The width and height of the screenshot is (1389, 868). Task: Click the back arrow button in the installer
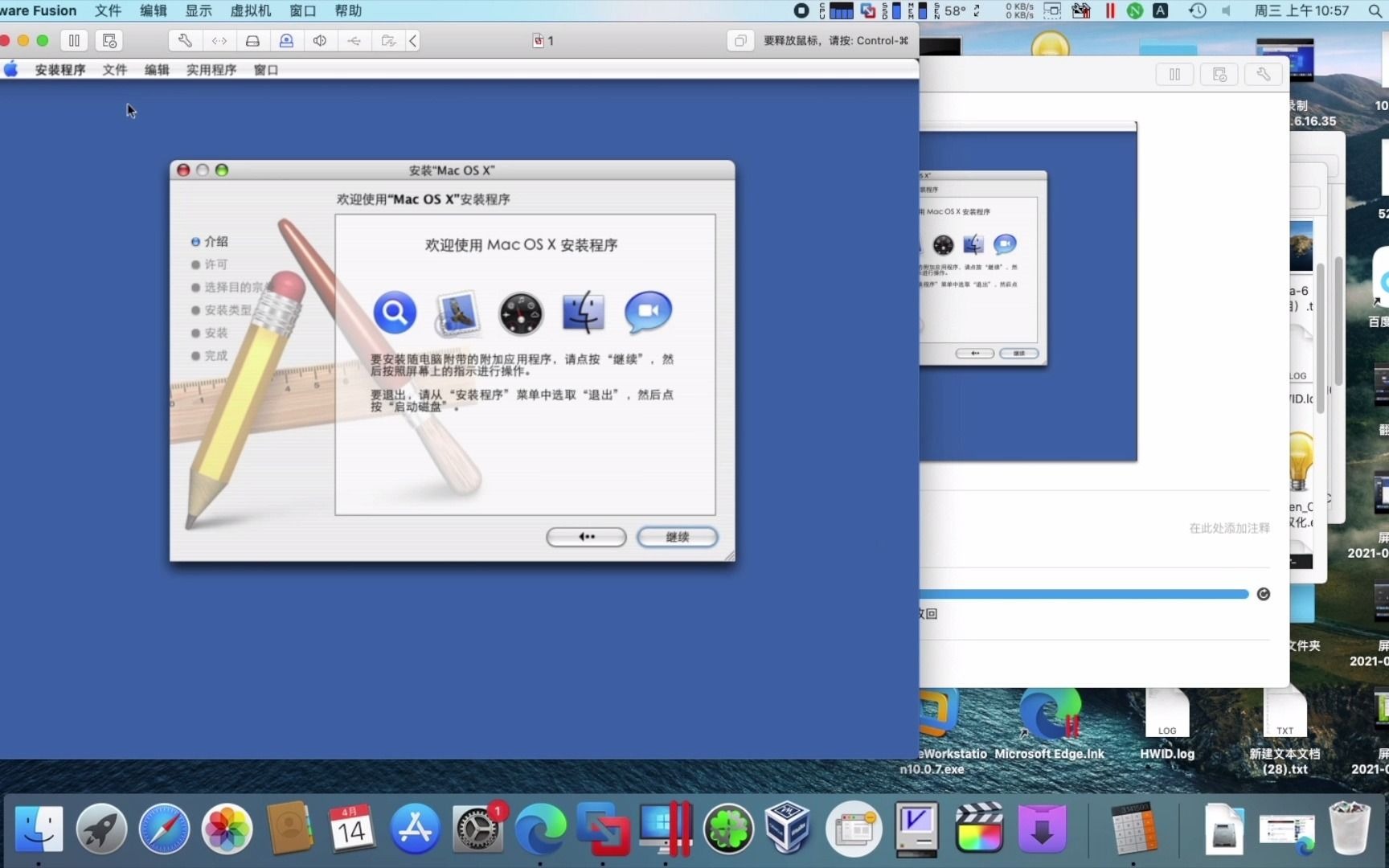tap(586, 537)
